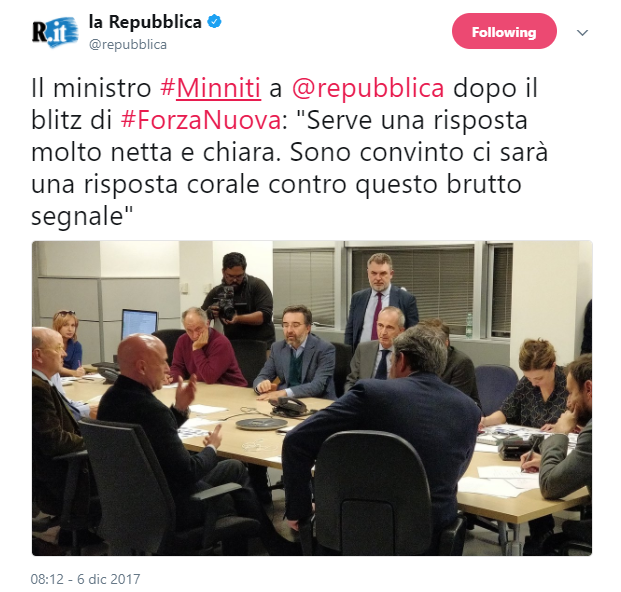Expand the tweet options chevron
621x592 pixels.
pos(582,32)
